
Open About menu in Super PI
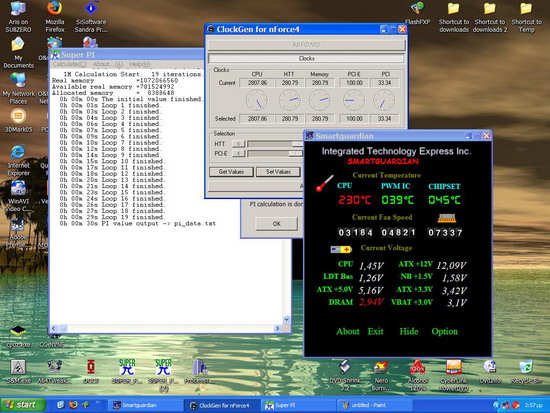click(108, 64)
